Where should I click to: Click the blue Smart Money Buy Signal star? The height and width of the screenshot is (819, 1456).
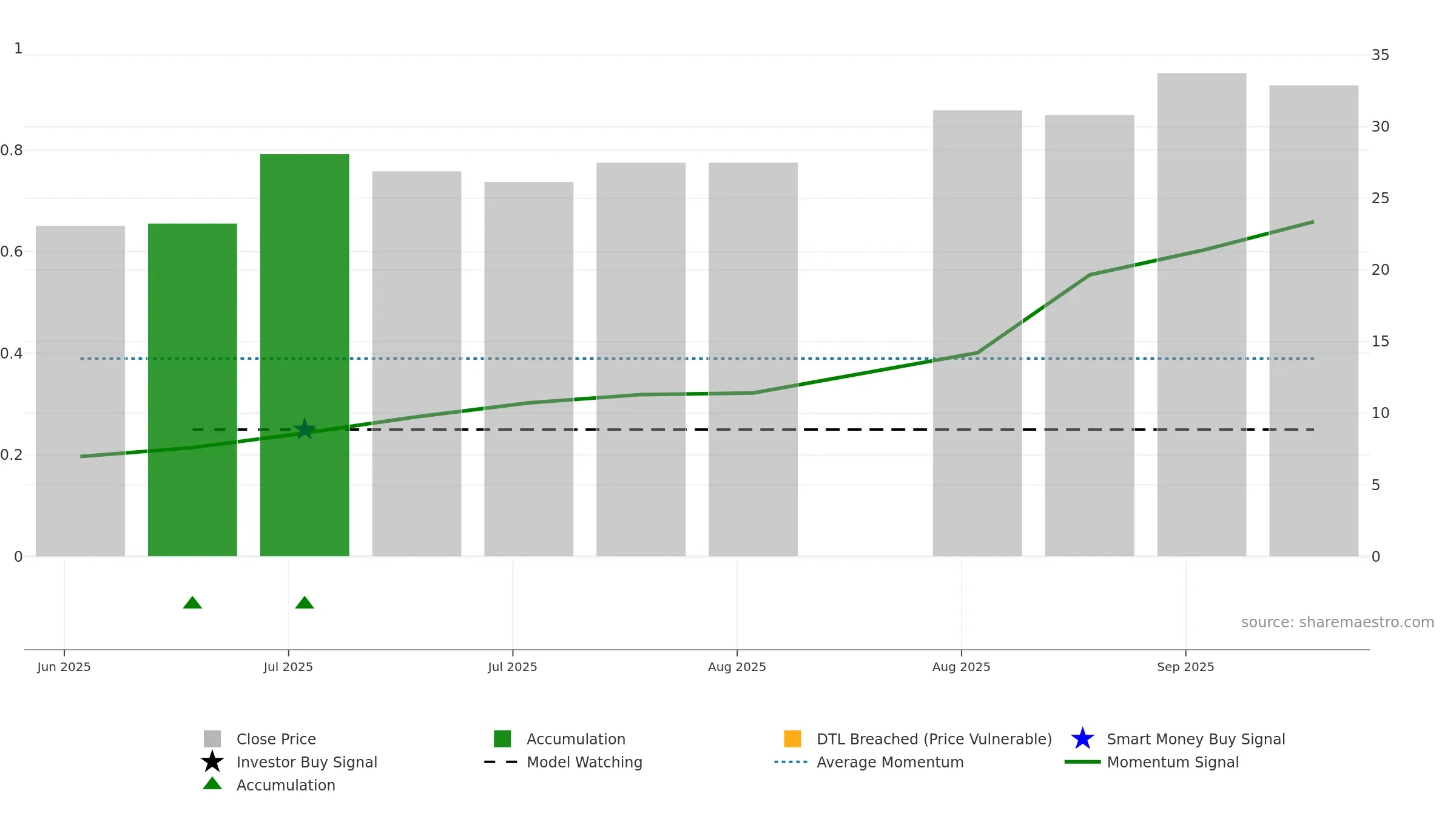[x=1082, y=739]
